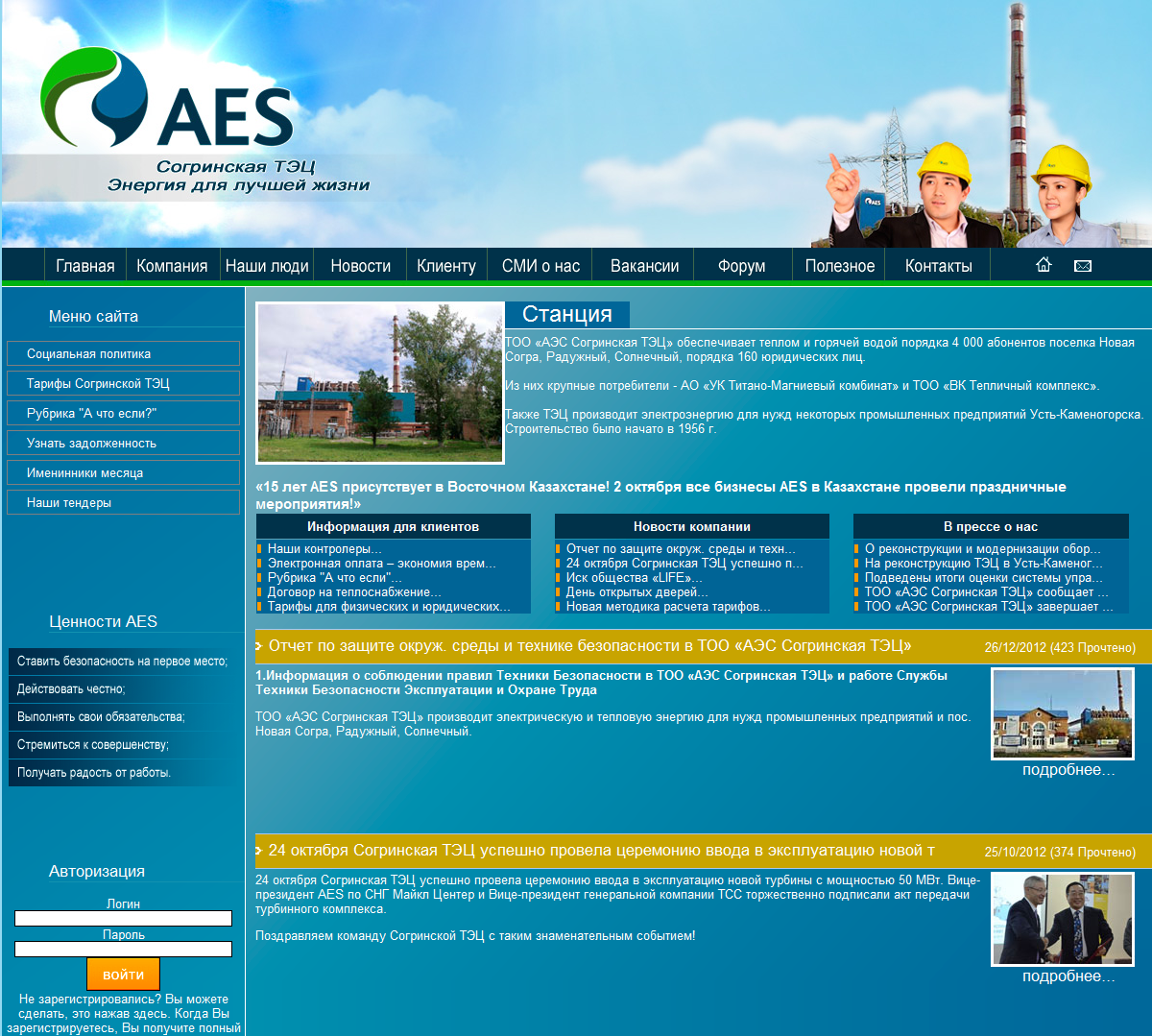Click the station photo thumbnail
The width and height of the screenshot is (1152, 1036).
coord(380,383)
